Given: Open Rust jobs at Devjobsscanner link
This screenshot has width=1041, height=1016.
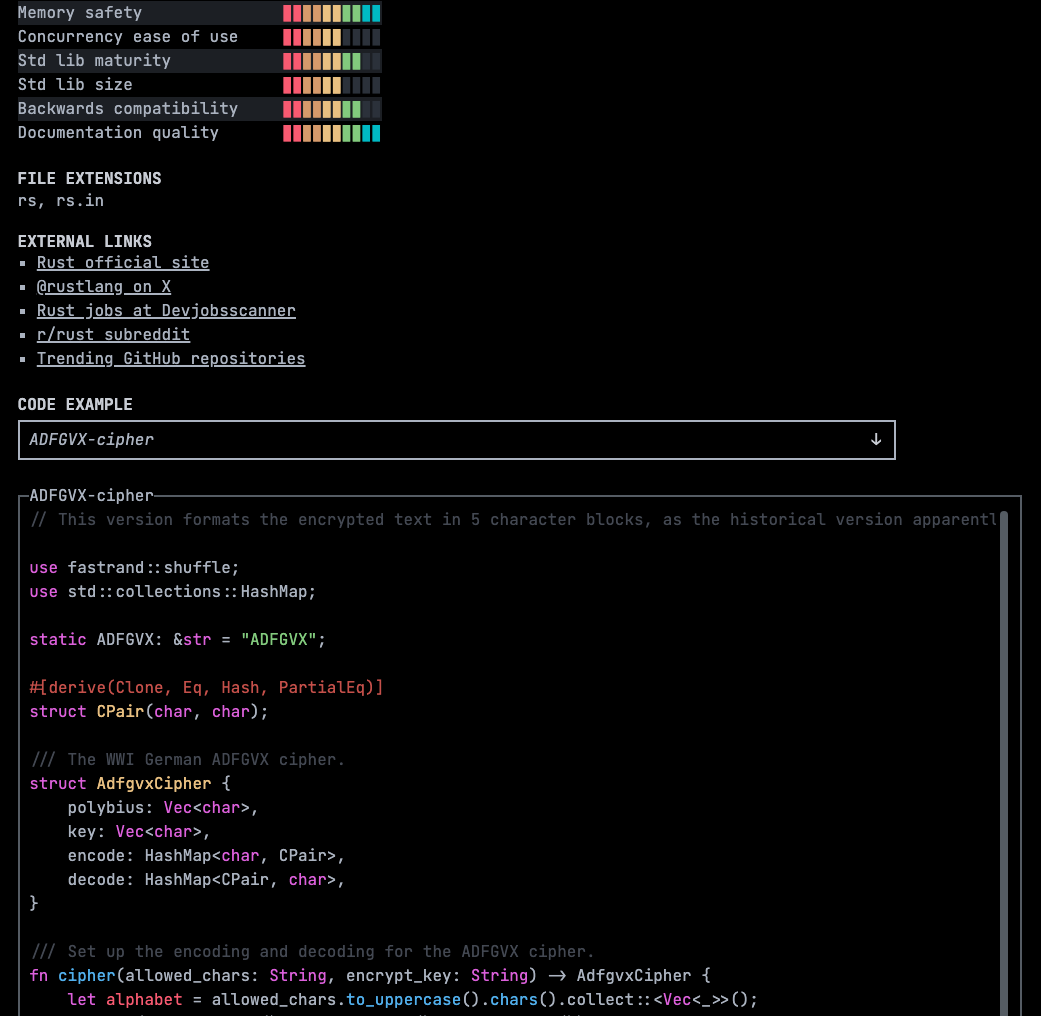Looking at the screenshot, I should coord(166,311).
